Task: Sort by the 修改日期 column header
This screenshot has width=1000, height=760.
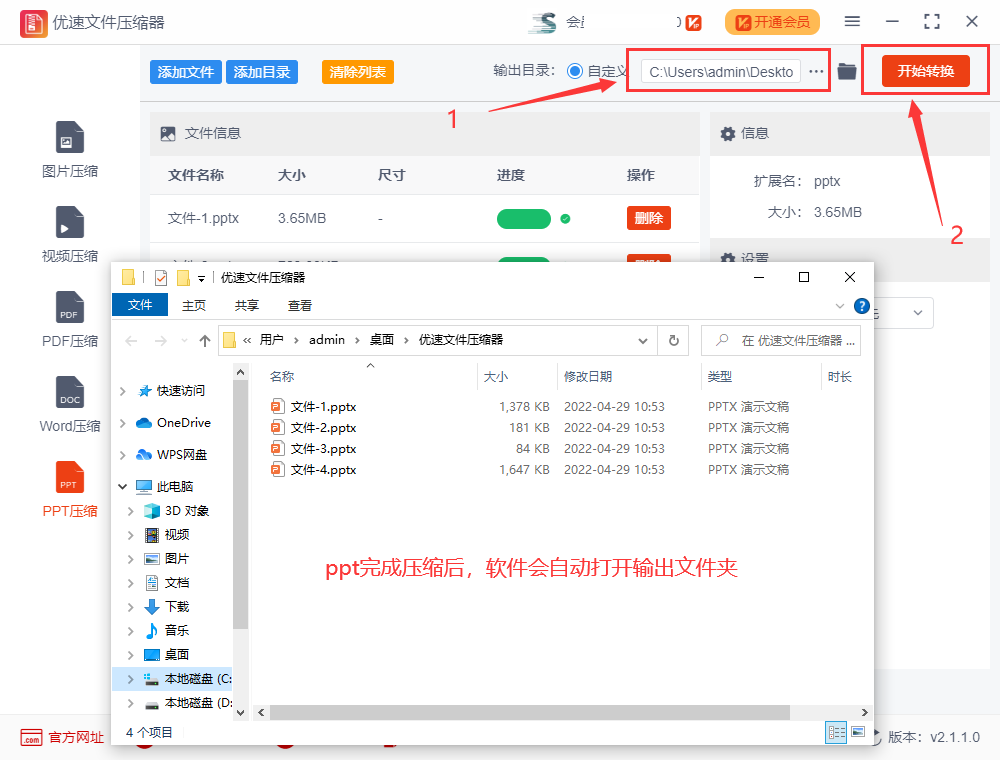Action: (587, 376)
